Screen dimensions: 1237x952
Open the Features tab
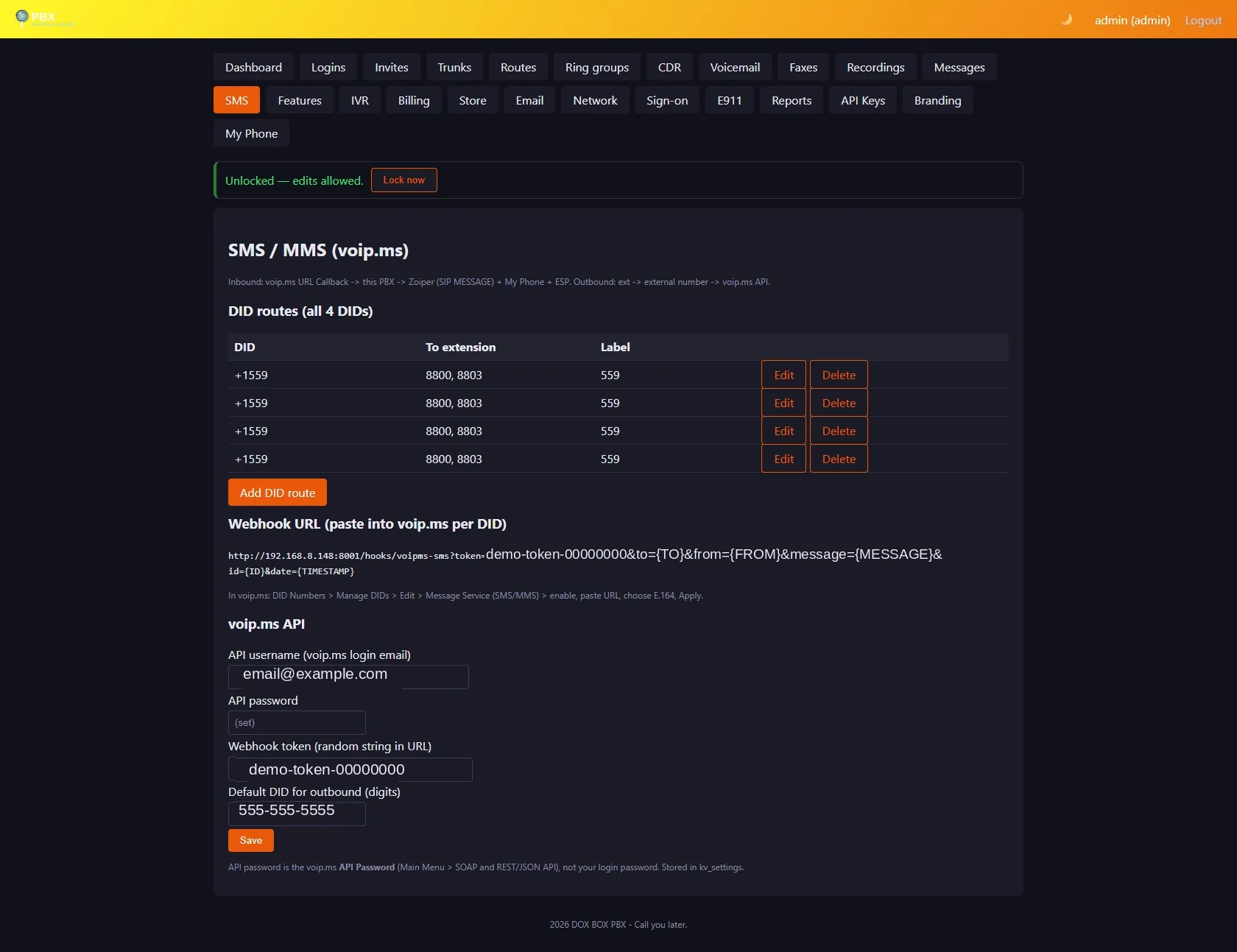tap(300, 100)
